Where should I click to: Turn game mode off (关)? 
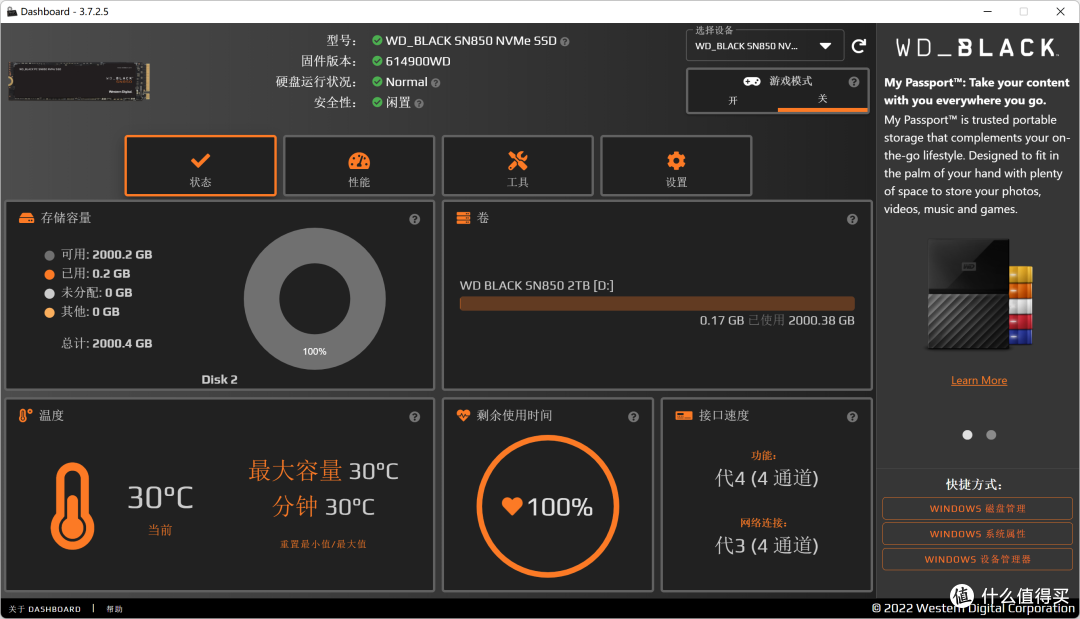tap(822, 99)
